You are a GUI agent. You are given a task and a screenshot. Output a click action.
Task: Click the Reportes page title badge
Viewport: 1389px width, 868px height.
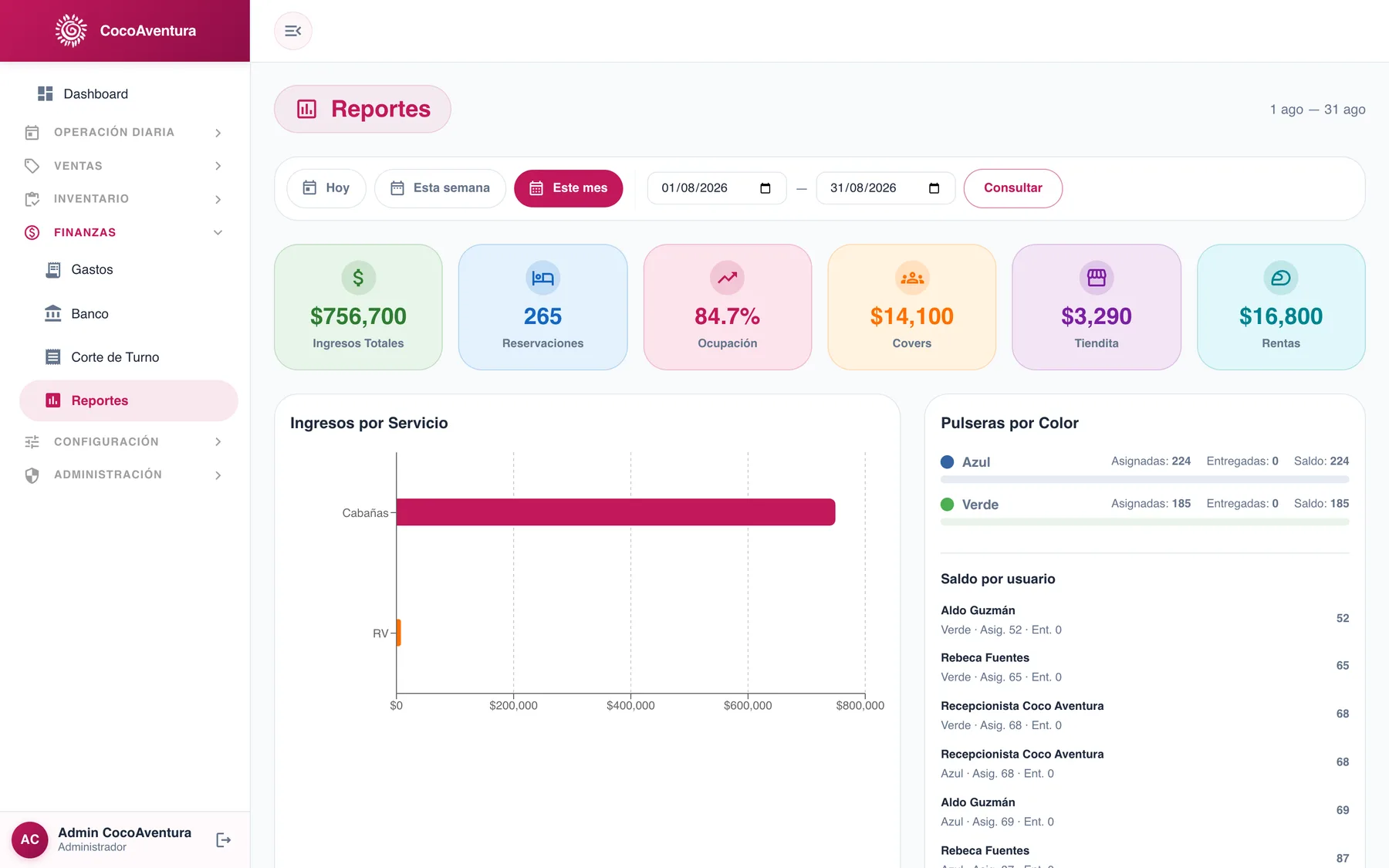pos(363,109)
